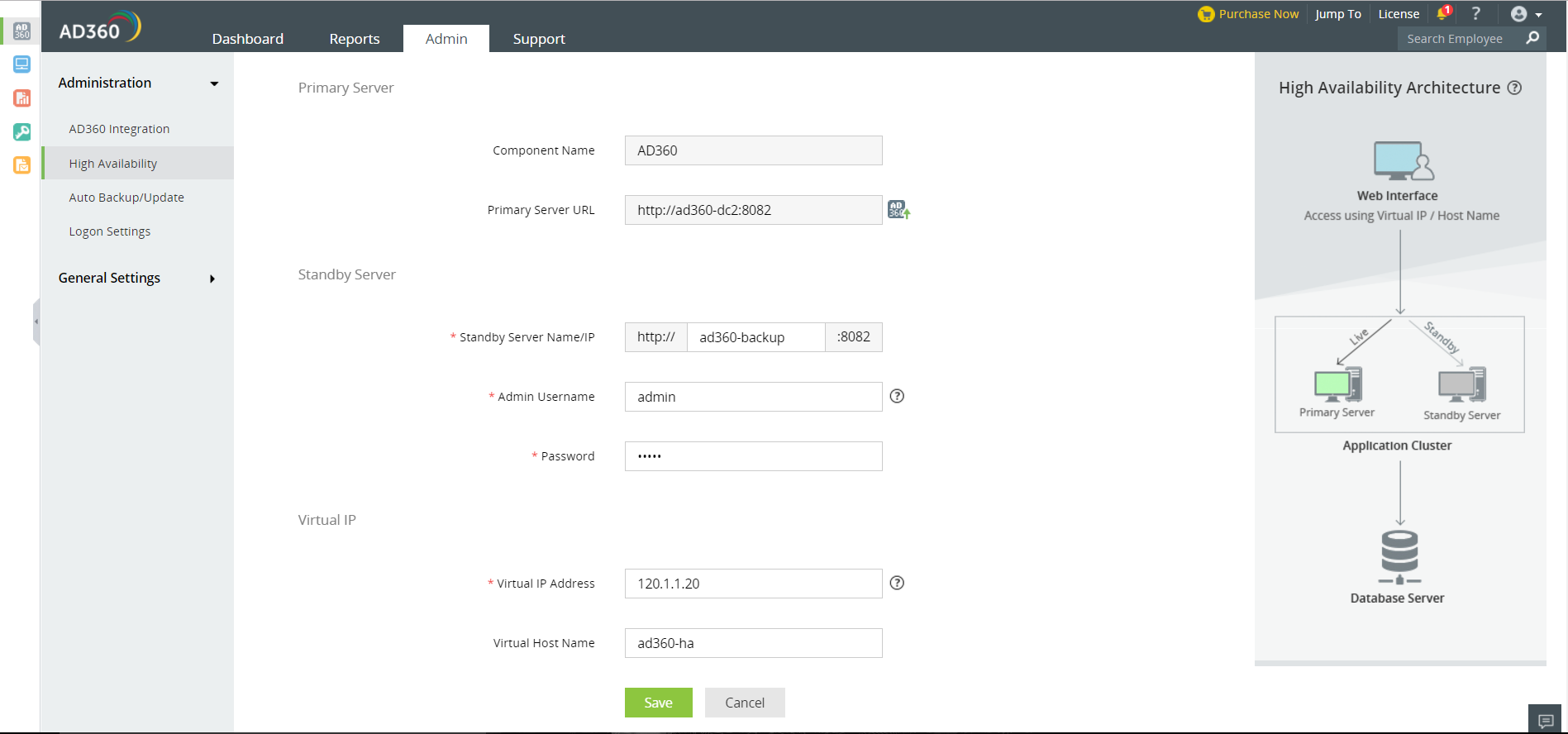Open the chat icon in bottom corner
Viewport: 1568px width, 734px height.
pyautogui.click(x=1546, y=720)
